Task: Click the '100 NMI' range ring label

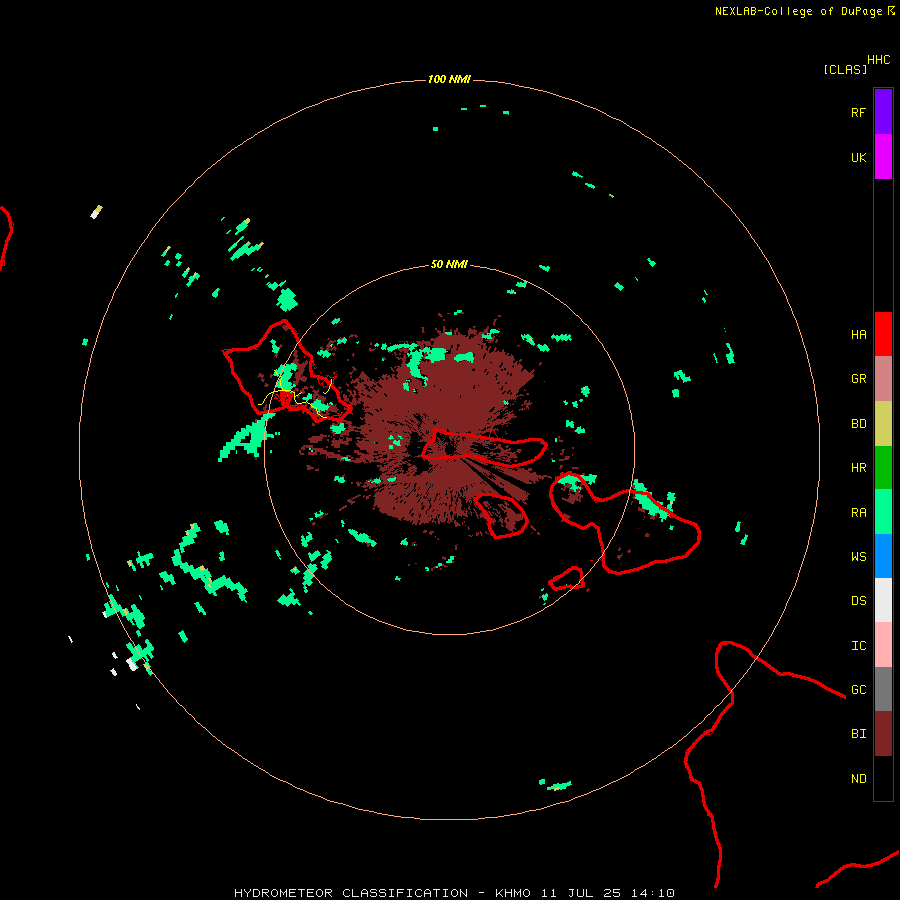Action: (x=449, y=79)
